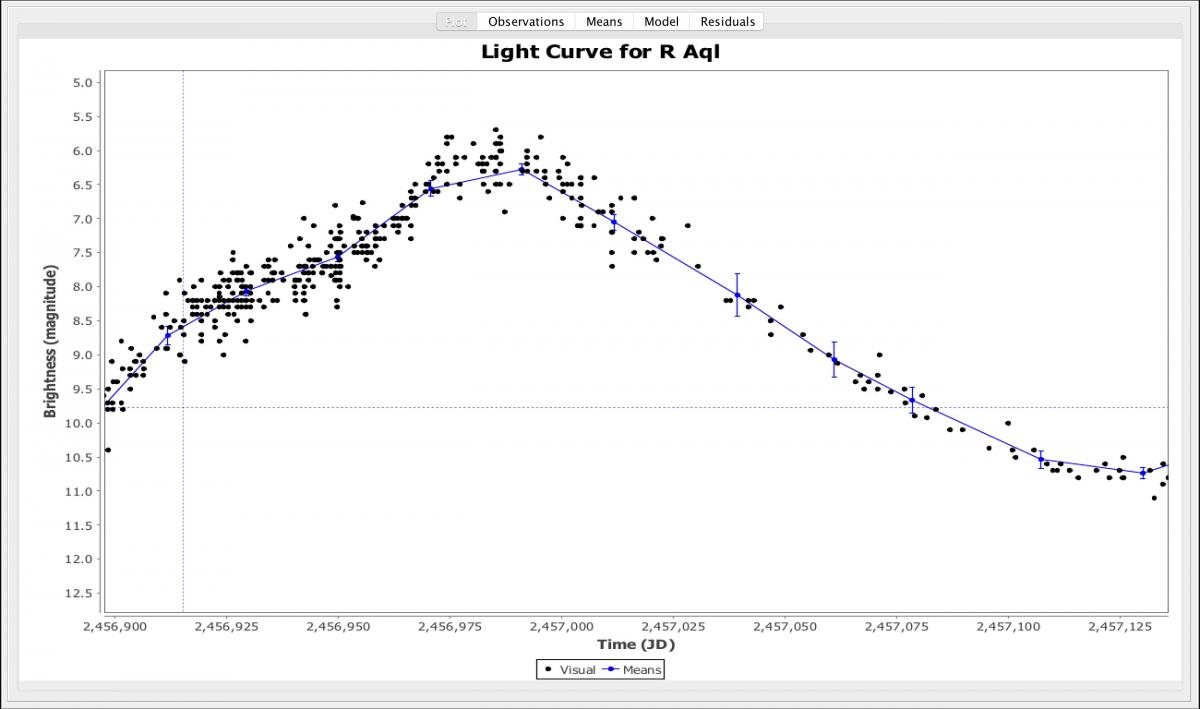This screenshot has height=709, width=1200.
Task: Switch to the Plot tab
Action: (x=456, y=22)
